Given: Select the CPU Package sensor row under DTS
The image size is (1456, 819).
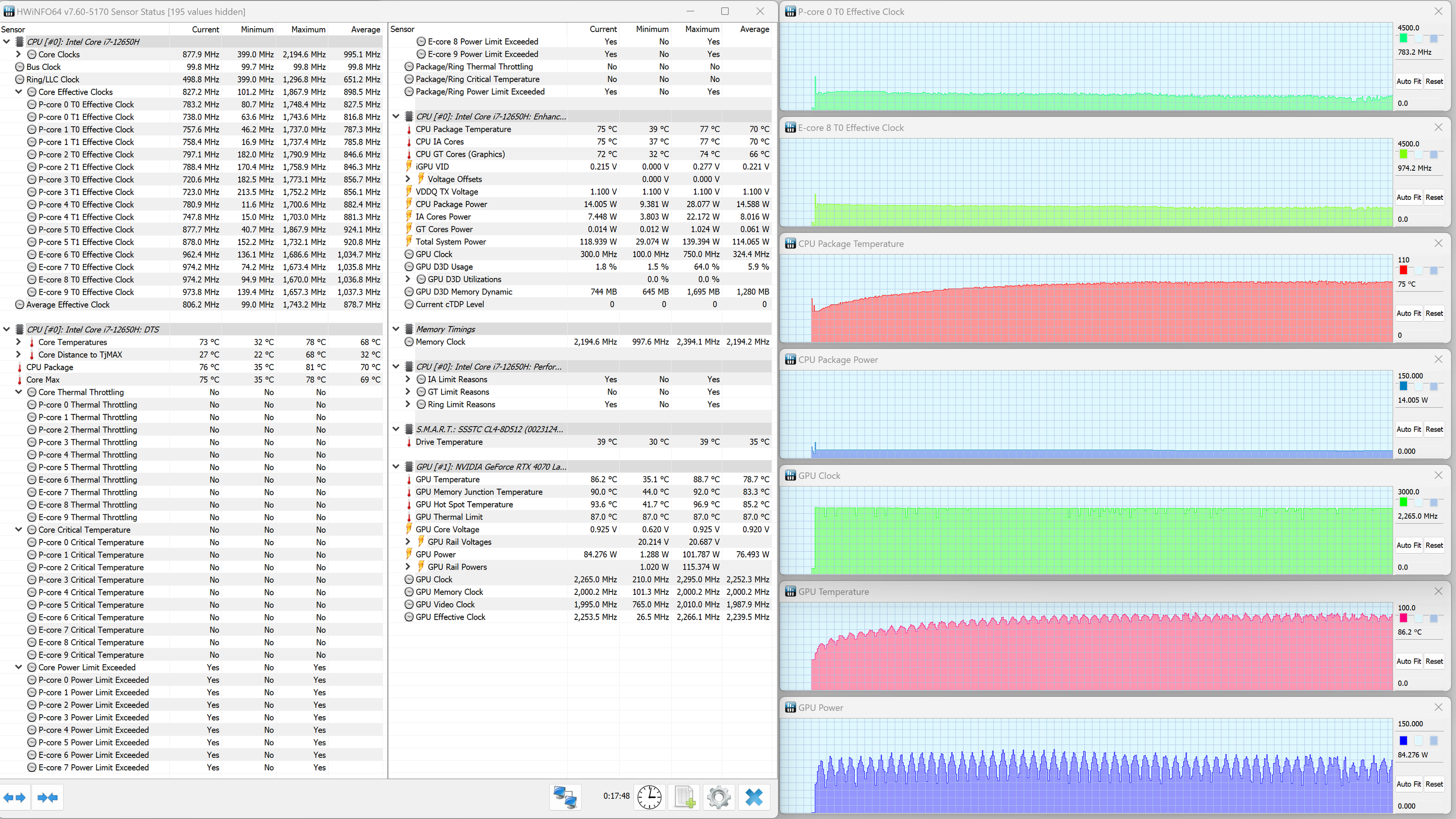Looking at the screenshot, I should (x=50, y=367).
